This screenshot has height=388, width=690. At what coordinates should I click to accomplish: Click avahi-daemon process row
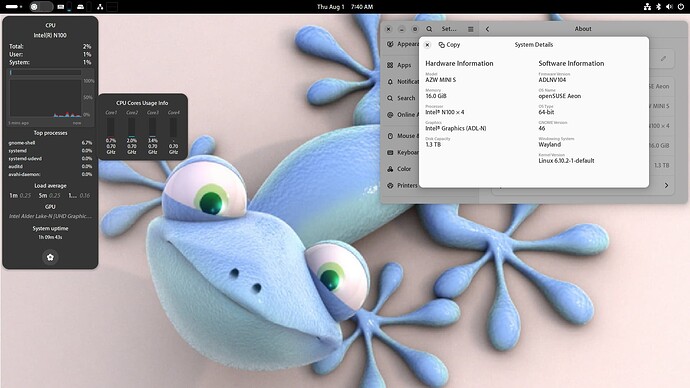point(50,174)
